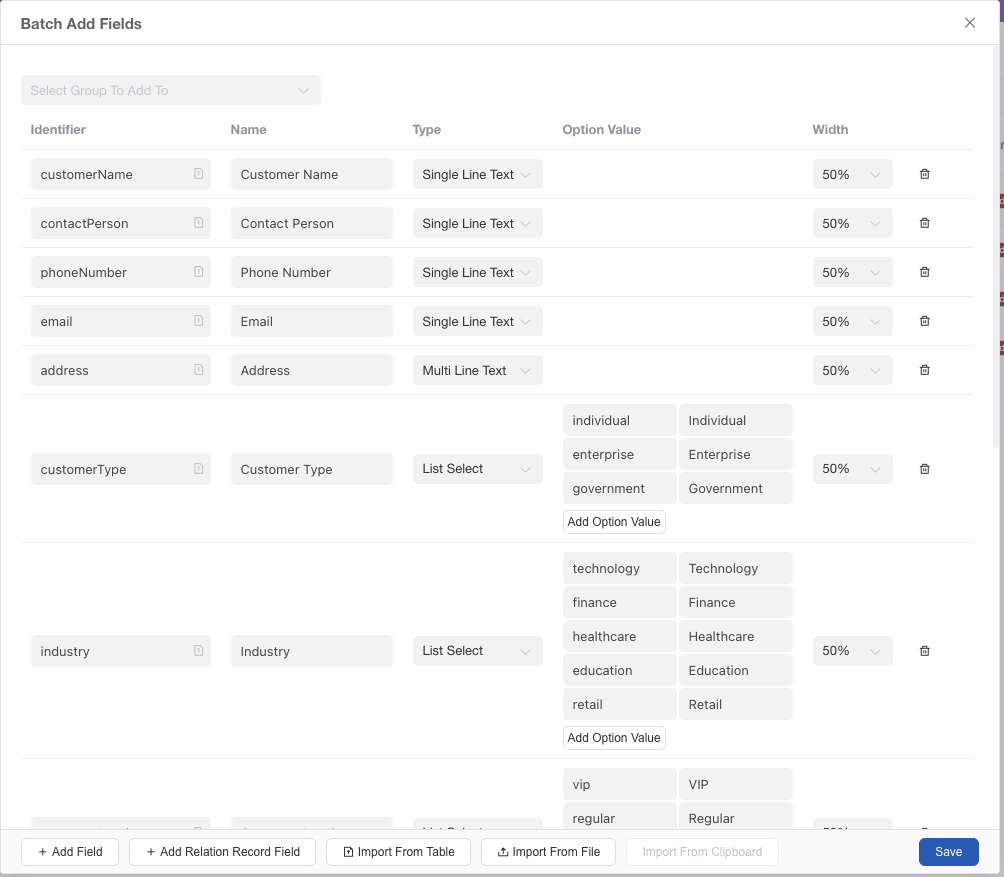Delete the email field row

pos(924,321)
